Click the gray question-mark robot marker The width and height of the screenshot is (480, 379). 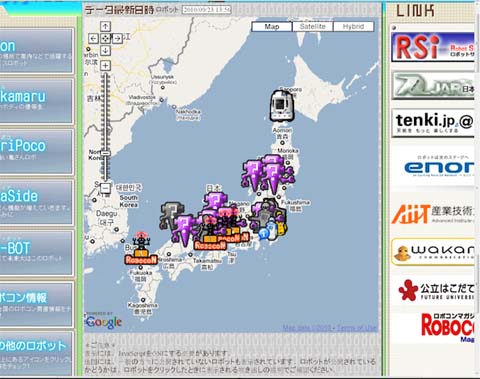tap(171, 216)
